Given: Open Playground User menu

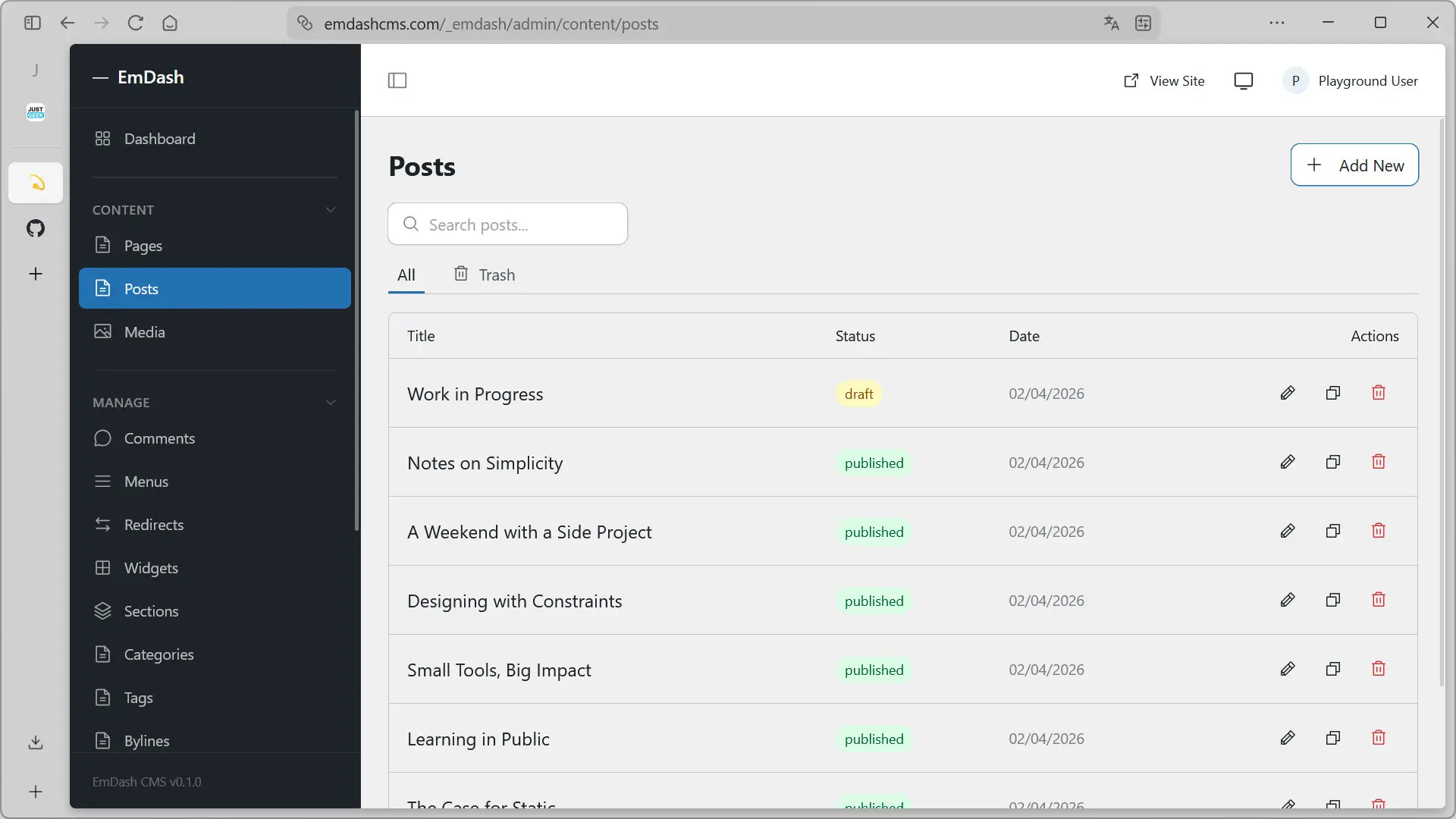Looking at the screenshot, I should click(x=1351, y=81).
